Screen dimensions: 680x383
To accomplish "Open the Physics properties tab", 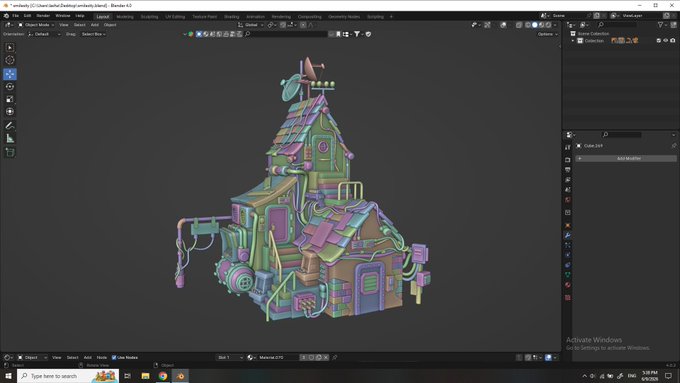I will coord(568,255).
